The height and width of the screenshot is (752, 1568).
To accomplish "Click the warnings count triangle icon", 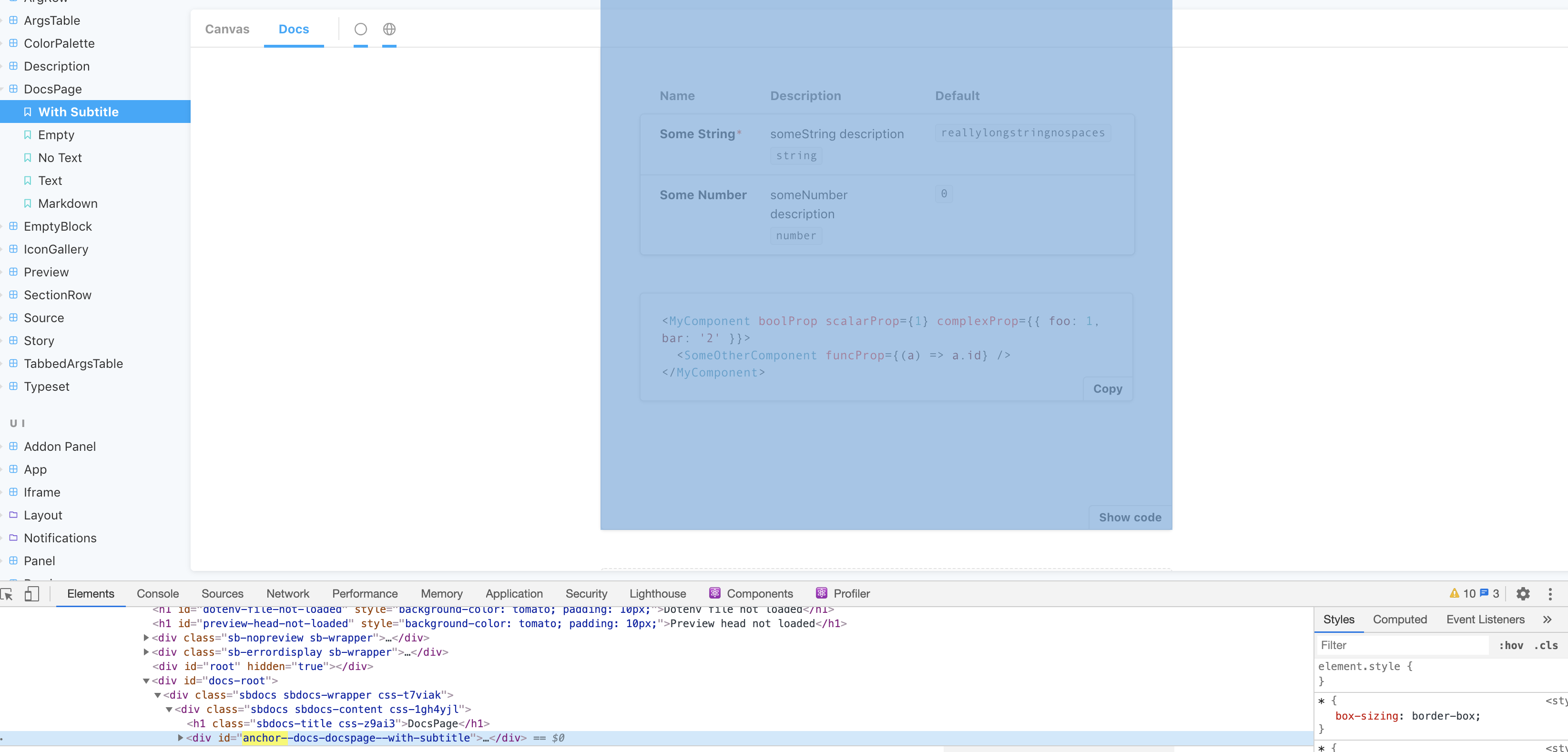I will pyautogui.click(x=1454, y=594).
